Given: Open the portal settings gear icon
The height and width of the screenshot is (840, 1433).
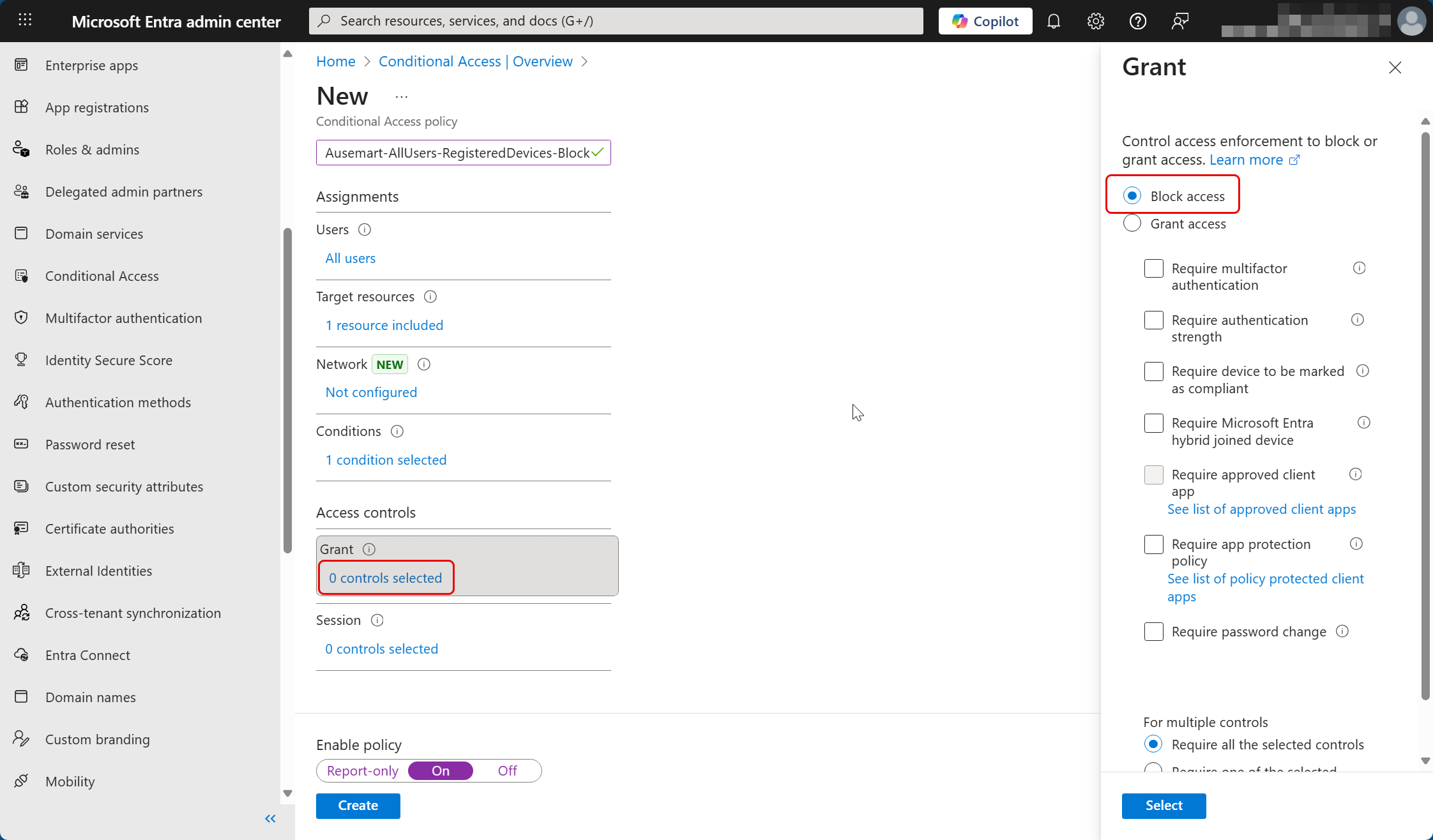Looking at the screenshot, I should (x=1096, y=21).
